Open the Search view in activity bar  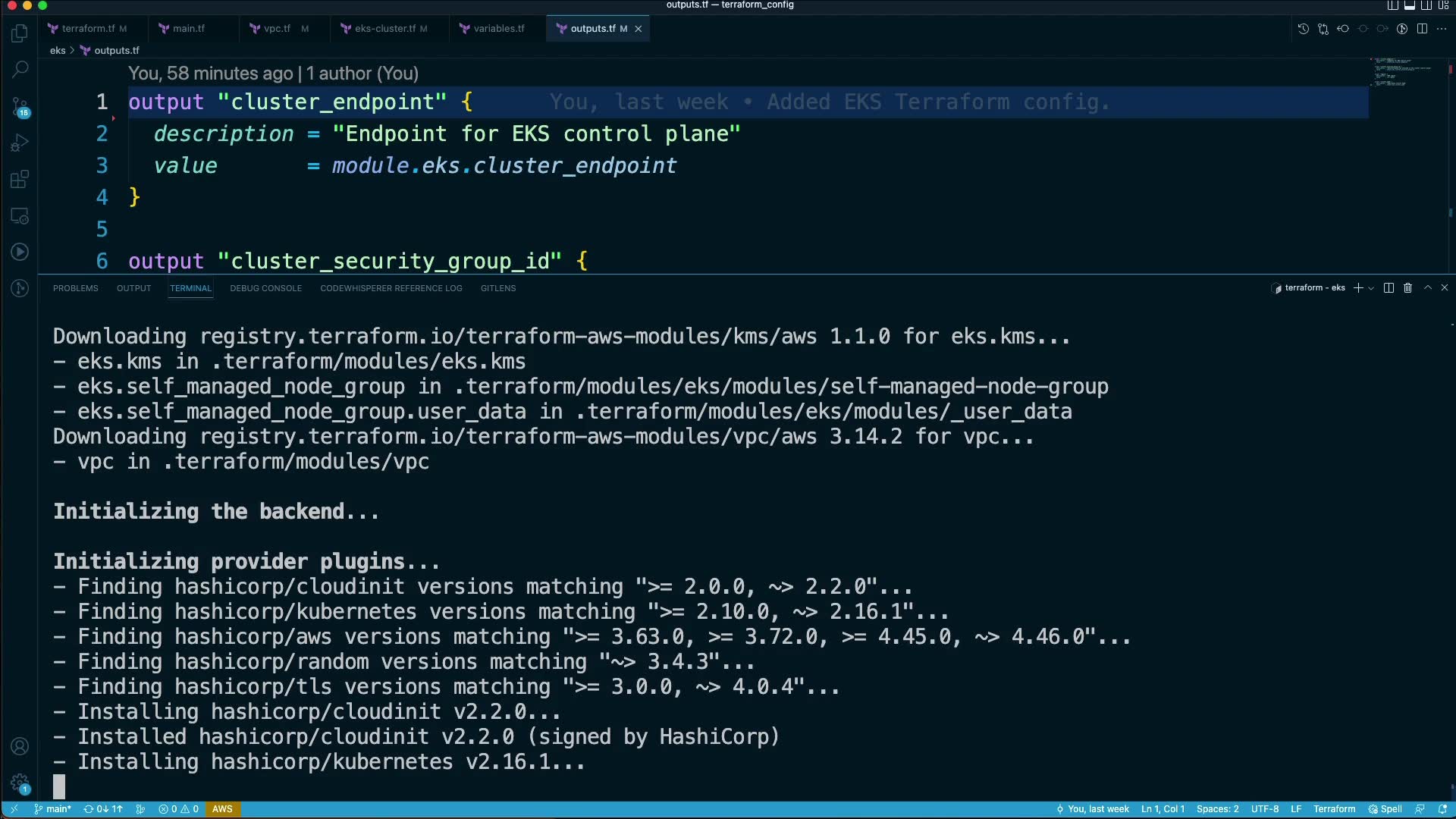[x=20, y=69]
